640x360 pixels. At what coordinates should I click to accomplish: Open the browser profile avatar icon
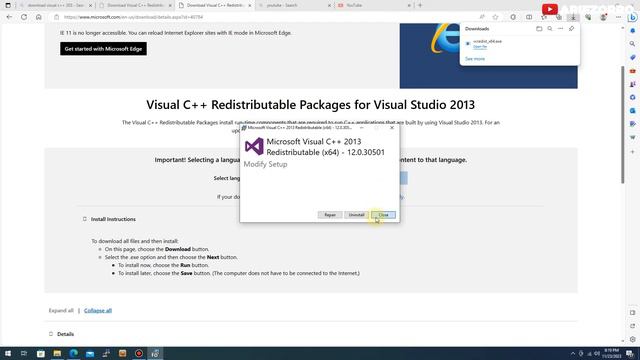[603, 17]
